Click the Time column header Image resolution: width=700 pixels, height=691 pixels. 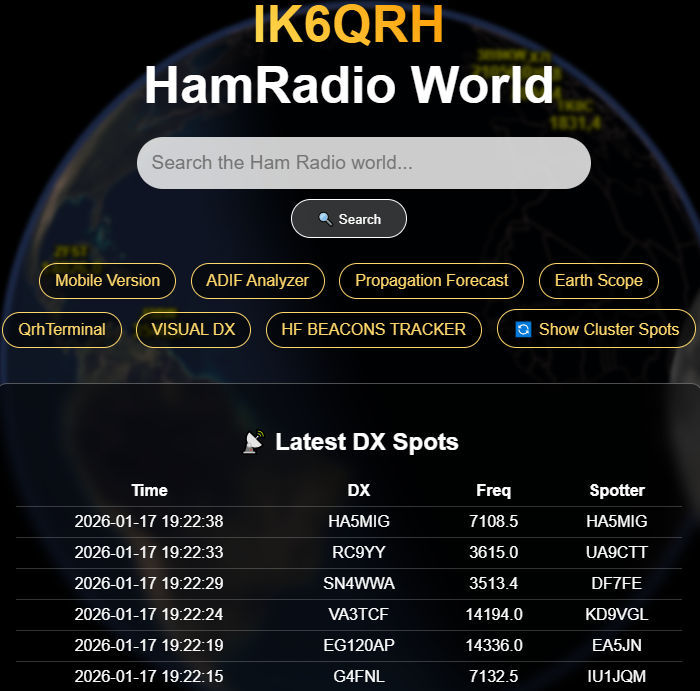coord(150,490)
